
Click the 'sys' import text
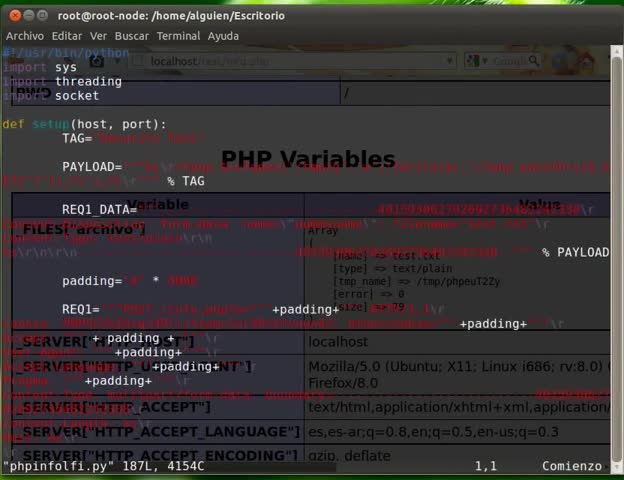coord(66,67)
